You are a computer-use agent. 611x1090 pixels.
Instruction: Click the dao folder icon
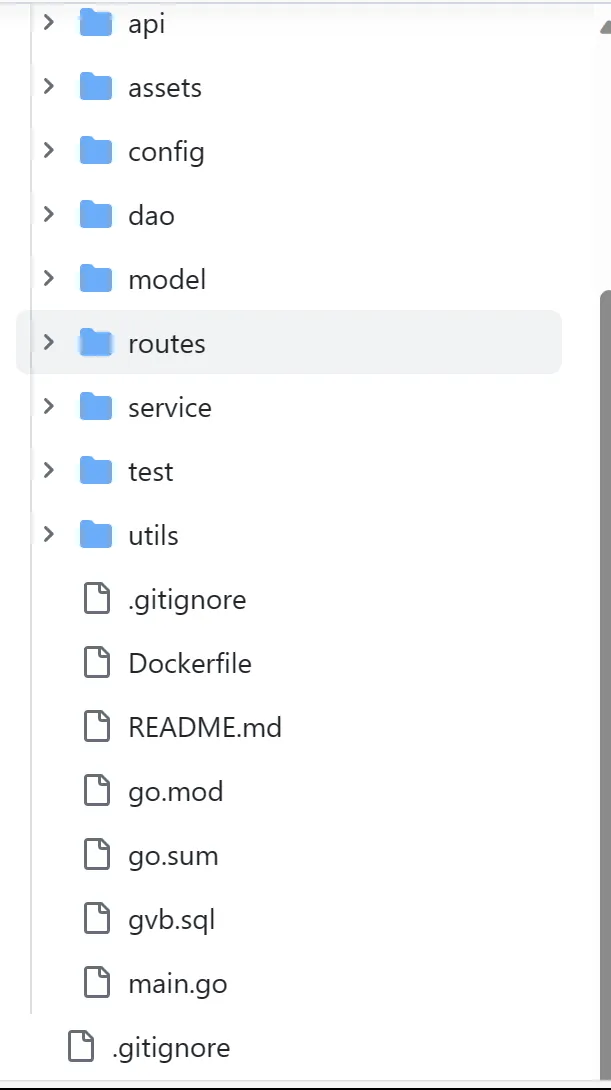[96, 216]
